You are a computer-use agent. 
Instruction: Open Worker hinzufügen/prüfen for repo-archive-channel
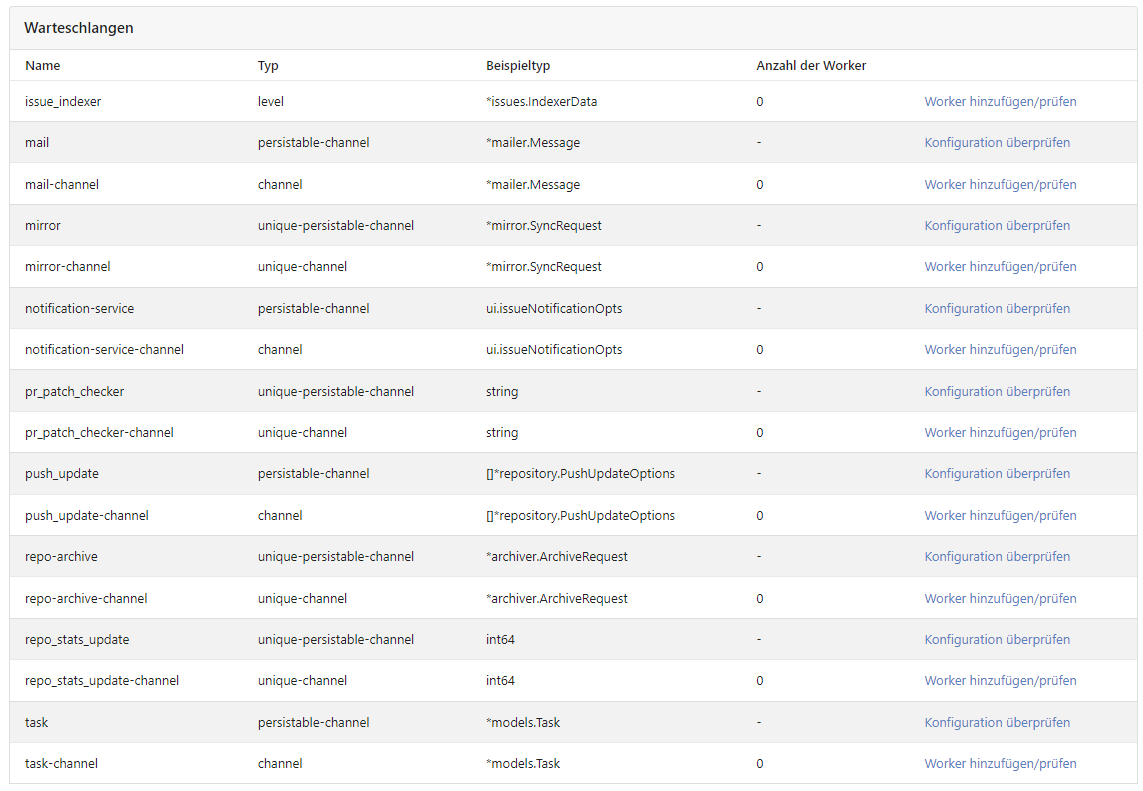(x=1000, y=599)
